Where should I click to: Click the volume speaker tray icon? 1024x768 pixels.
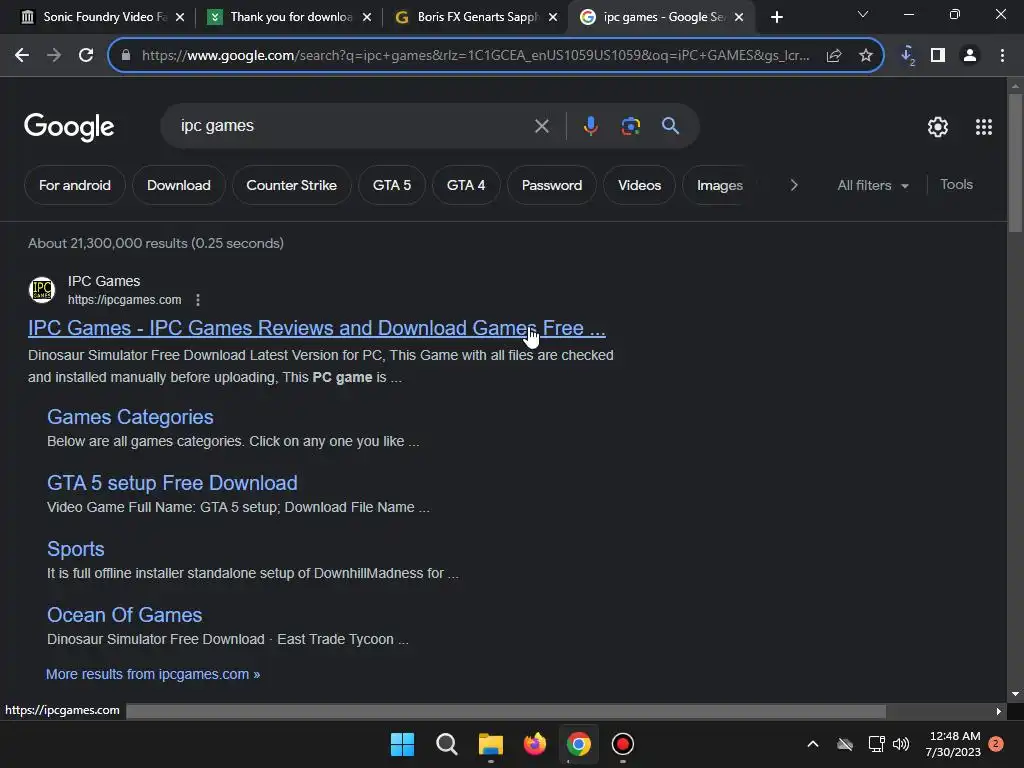coord(901,744)
